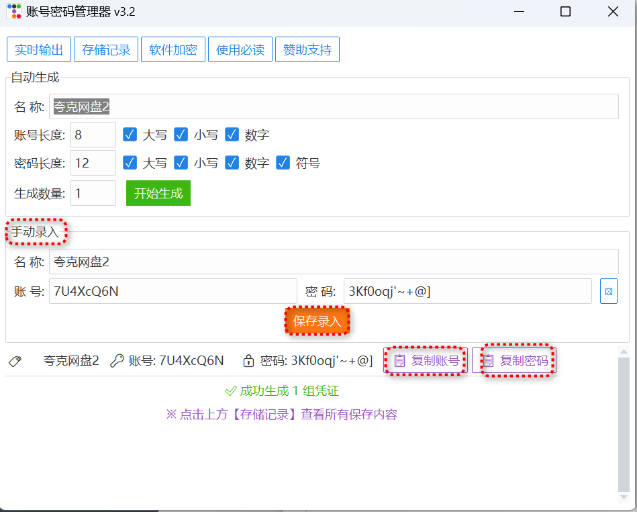Toggle 小写 checkbox for password length

(181, 163)
